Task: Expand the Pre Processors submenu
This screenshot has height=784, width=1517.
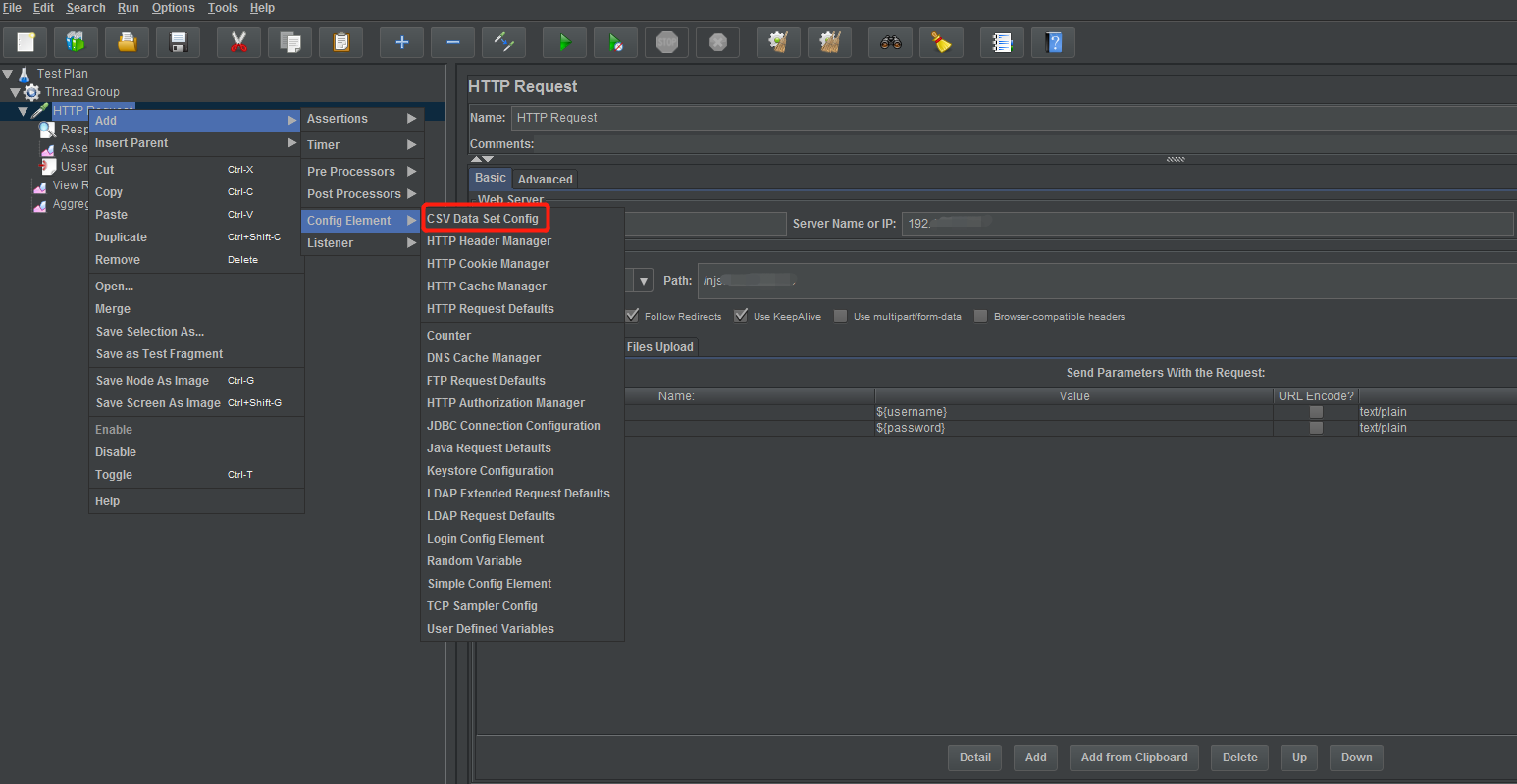Action: 362,172
